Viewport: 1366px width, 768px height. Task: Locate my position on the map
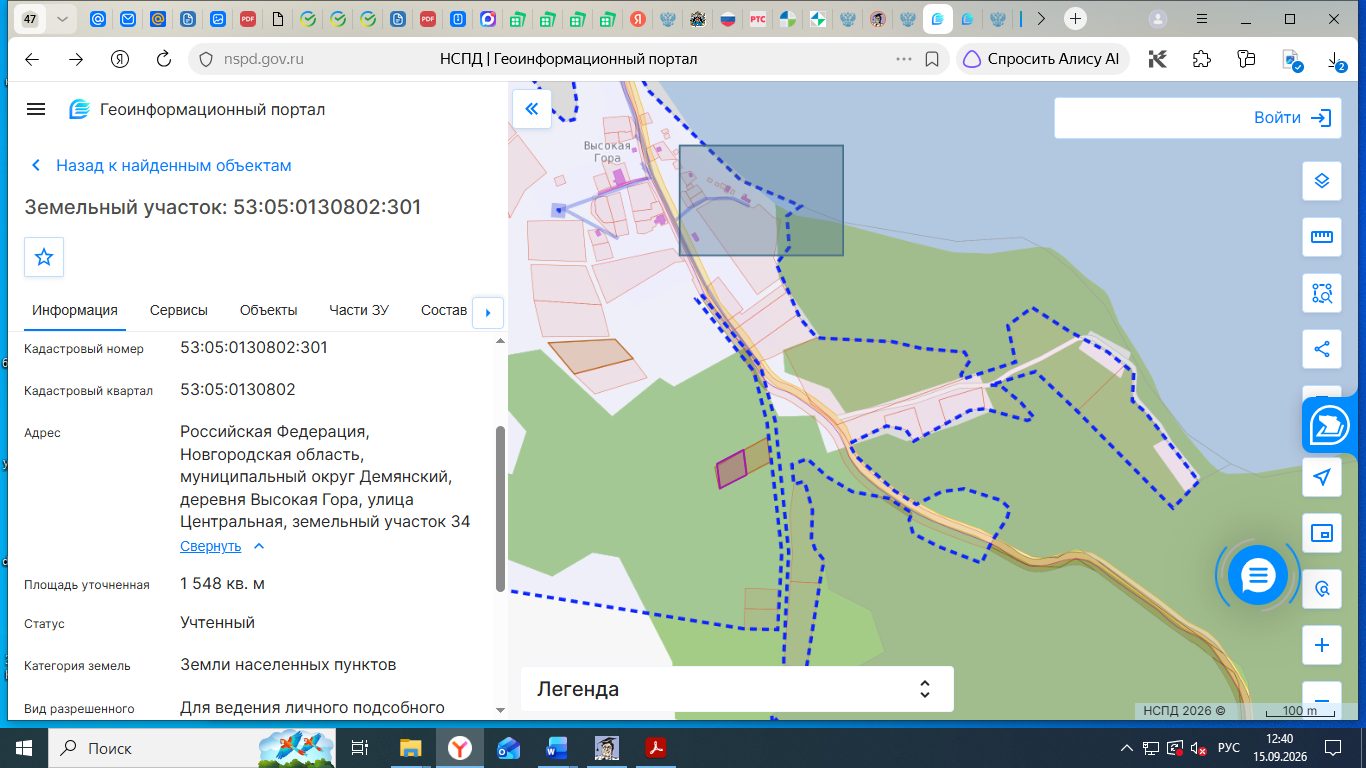(x=1321, y=477)
